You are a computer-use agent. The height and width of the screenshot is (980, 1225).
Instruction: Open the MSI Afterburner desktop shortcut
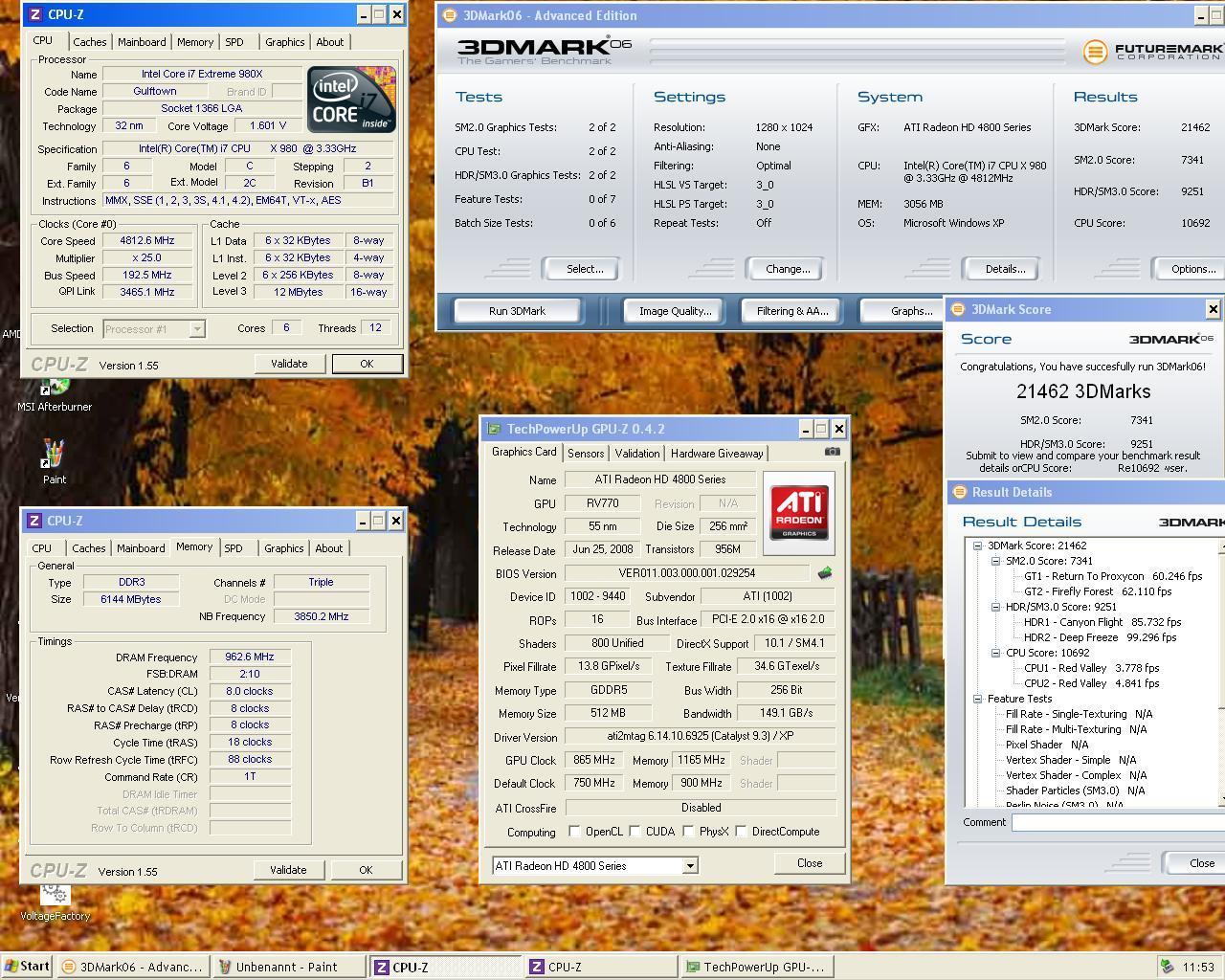pos(55,392)
